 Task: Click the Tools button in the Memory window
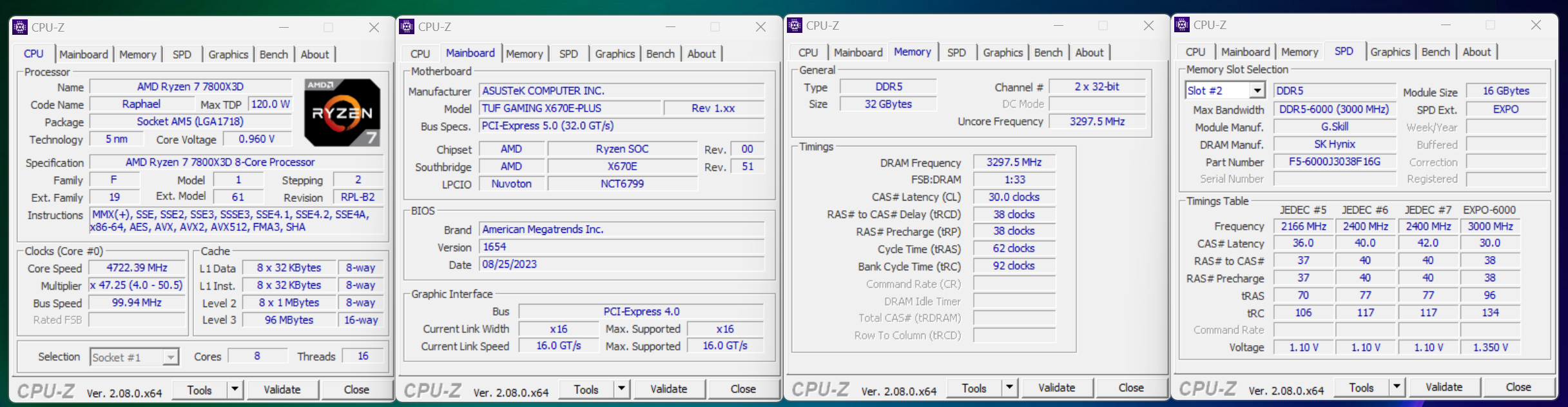coord(974,388)
